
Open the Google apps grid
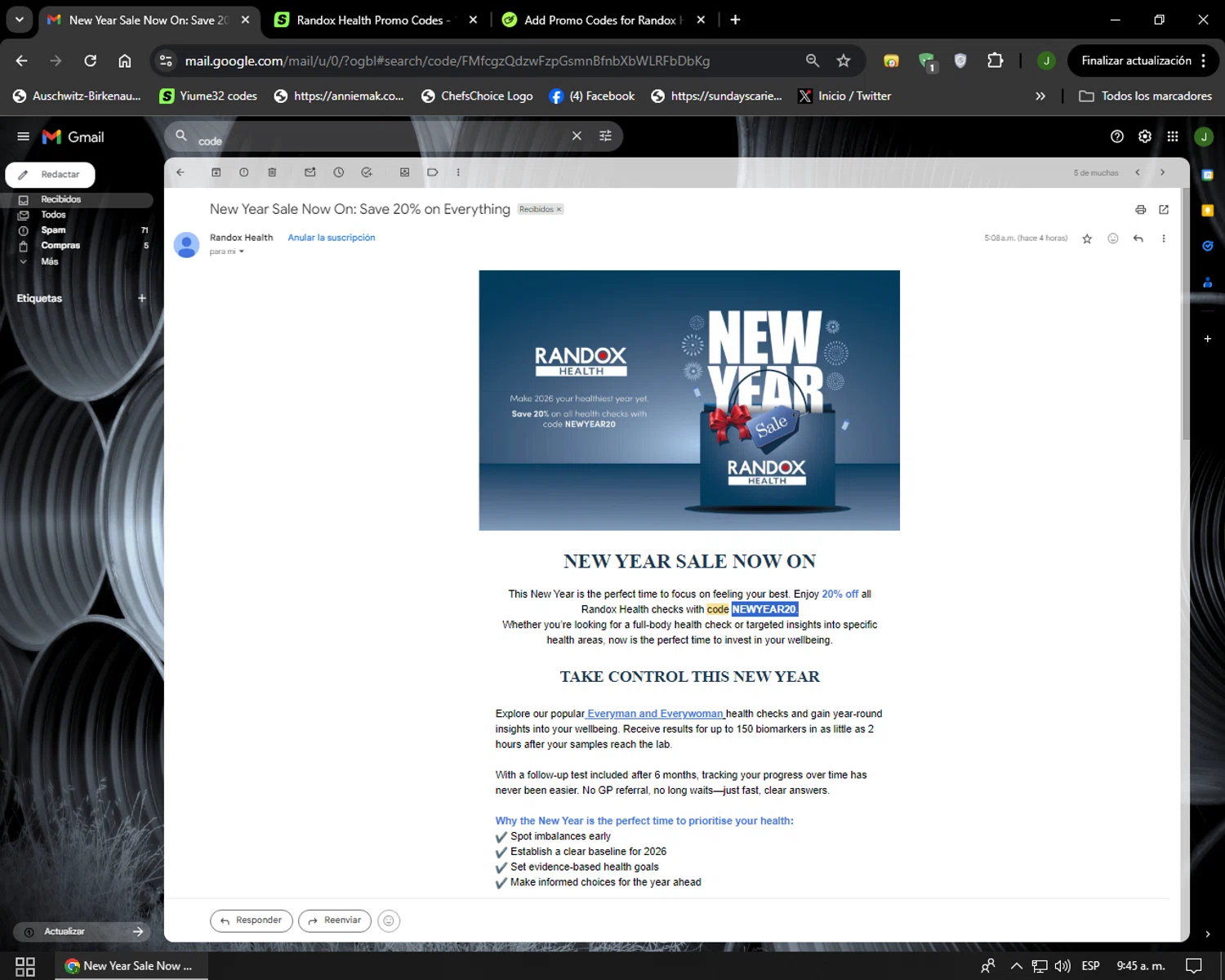[1173, 136]
